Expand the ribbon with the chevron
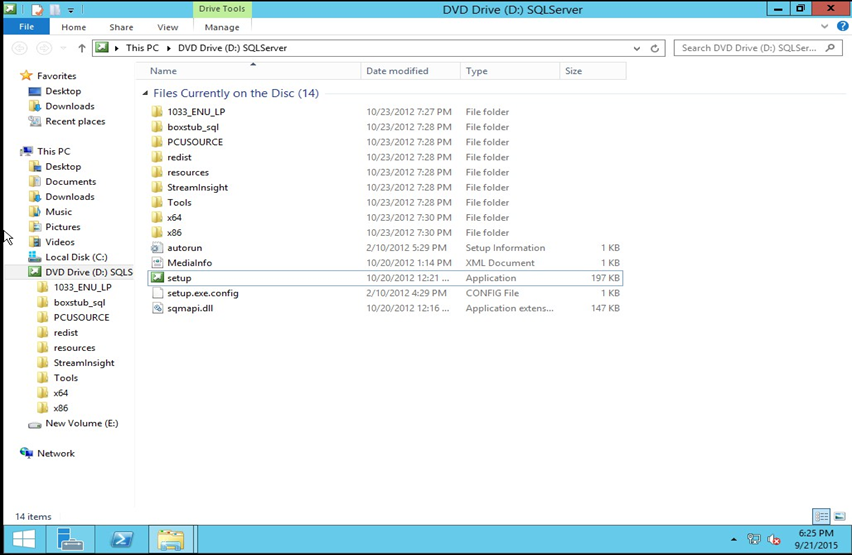Viewport: 852px width, 555px height. coord(826,27)
